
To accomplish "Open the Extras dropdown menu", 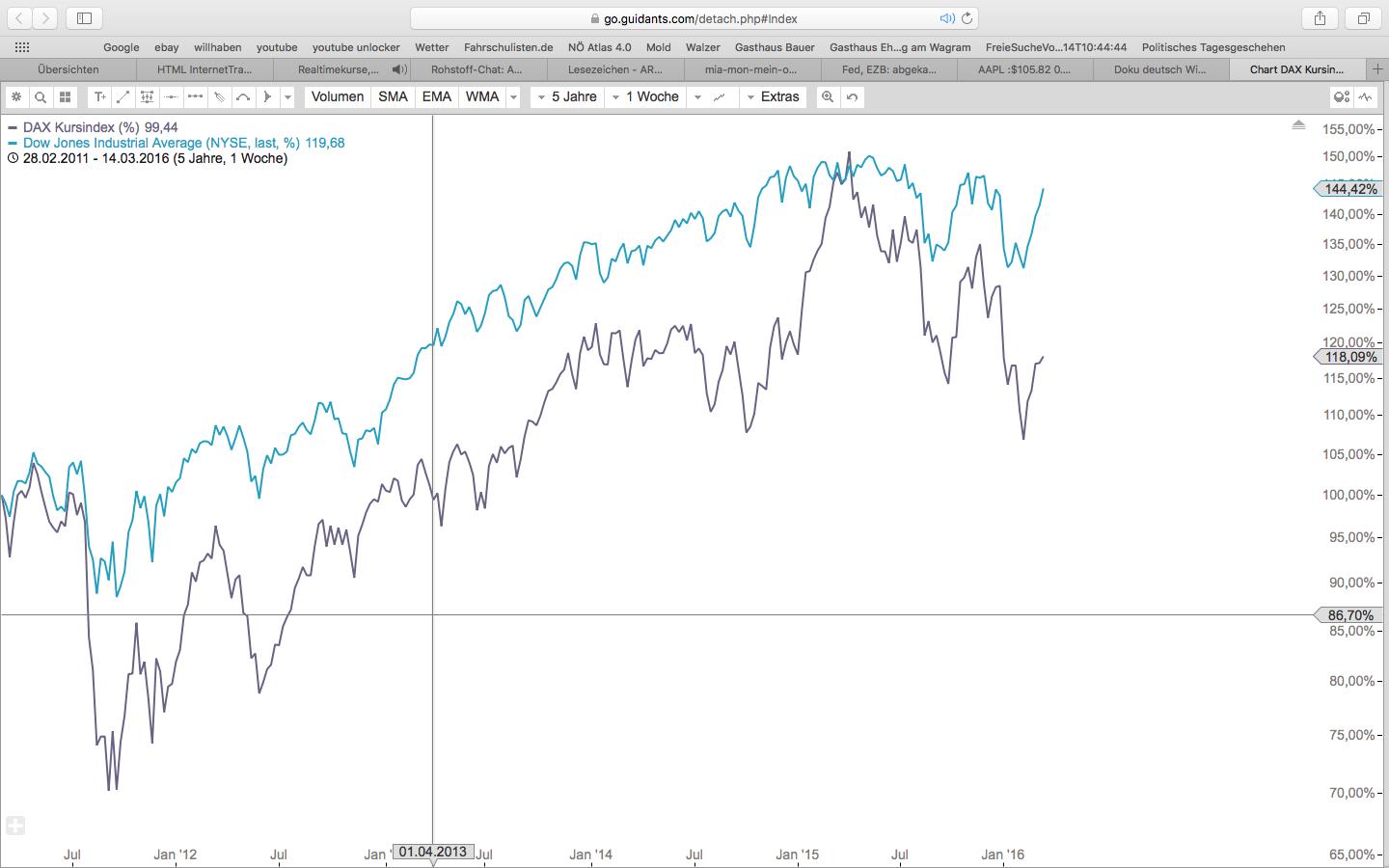I will click(774, 96).
